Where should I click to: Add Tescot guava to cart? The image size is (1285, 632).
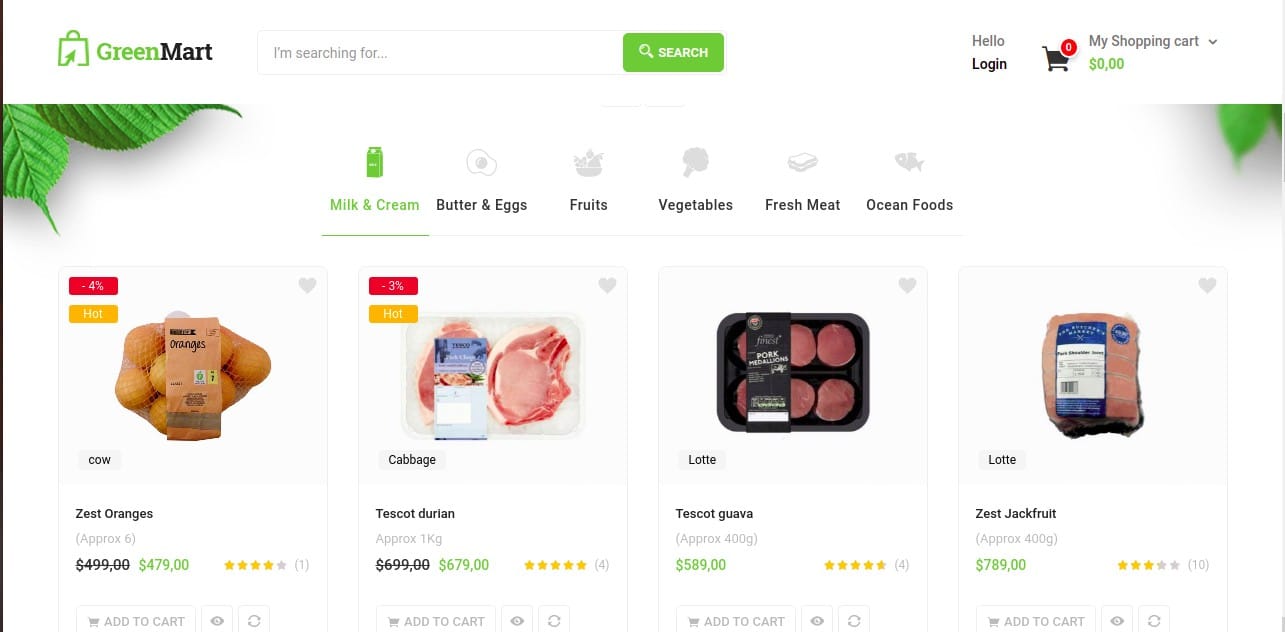point(735,621)
